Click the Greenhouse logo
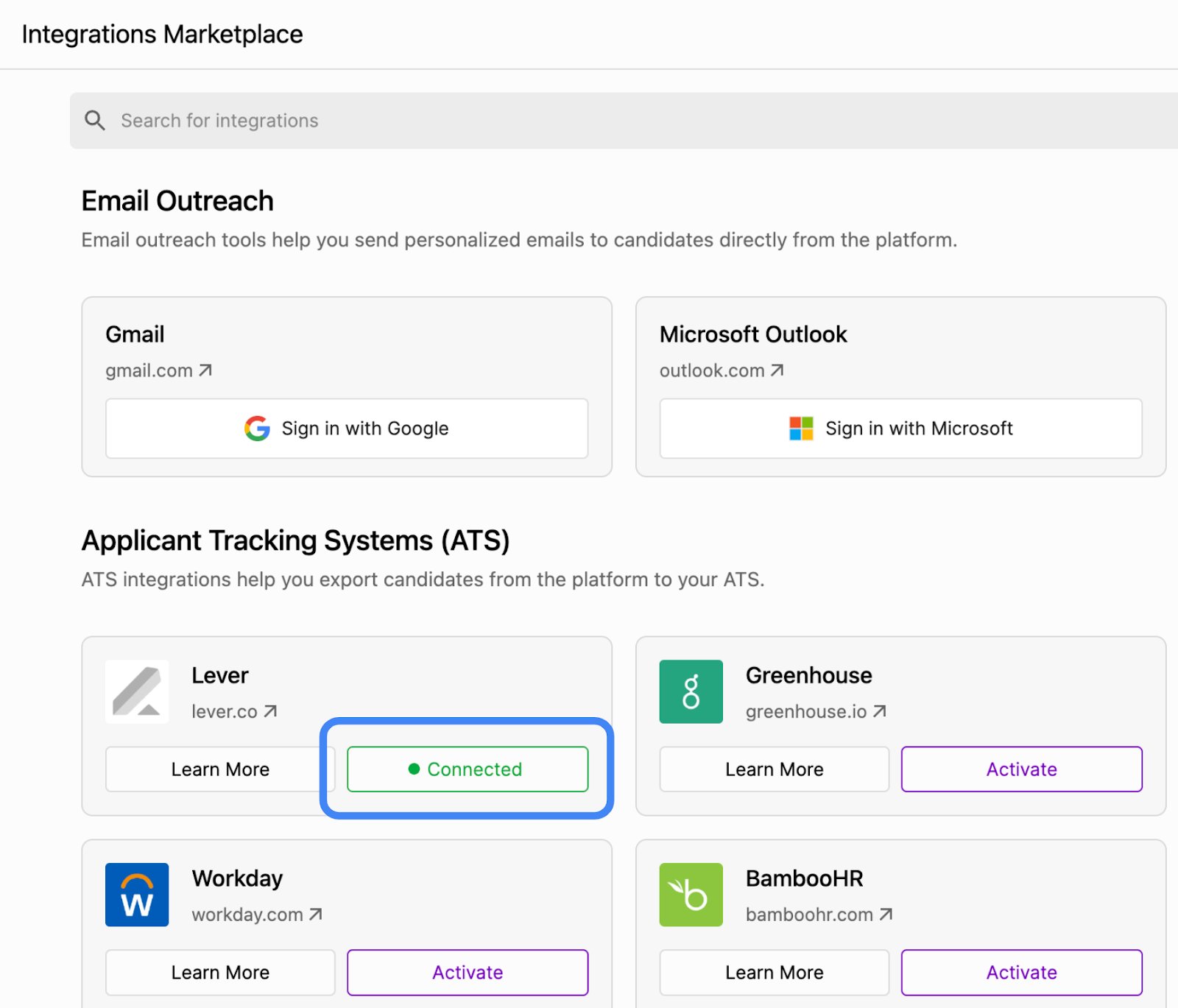Viewport: 1178px width, 1008px height. [x=691, y=691]
